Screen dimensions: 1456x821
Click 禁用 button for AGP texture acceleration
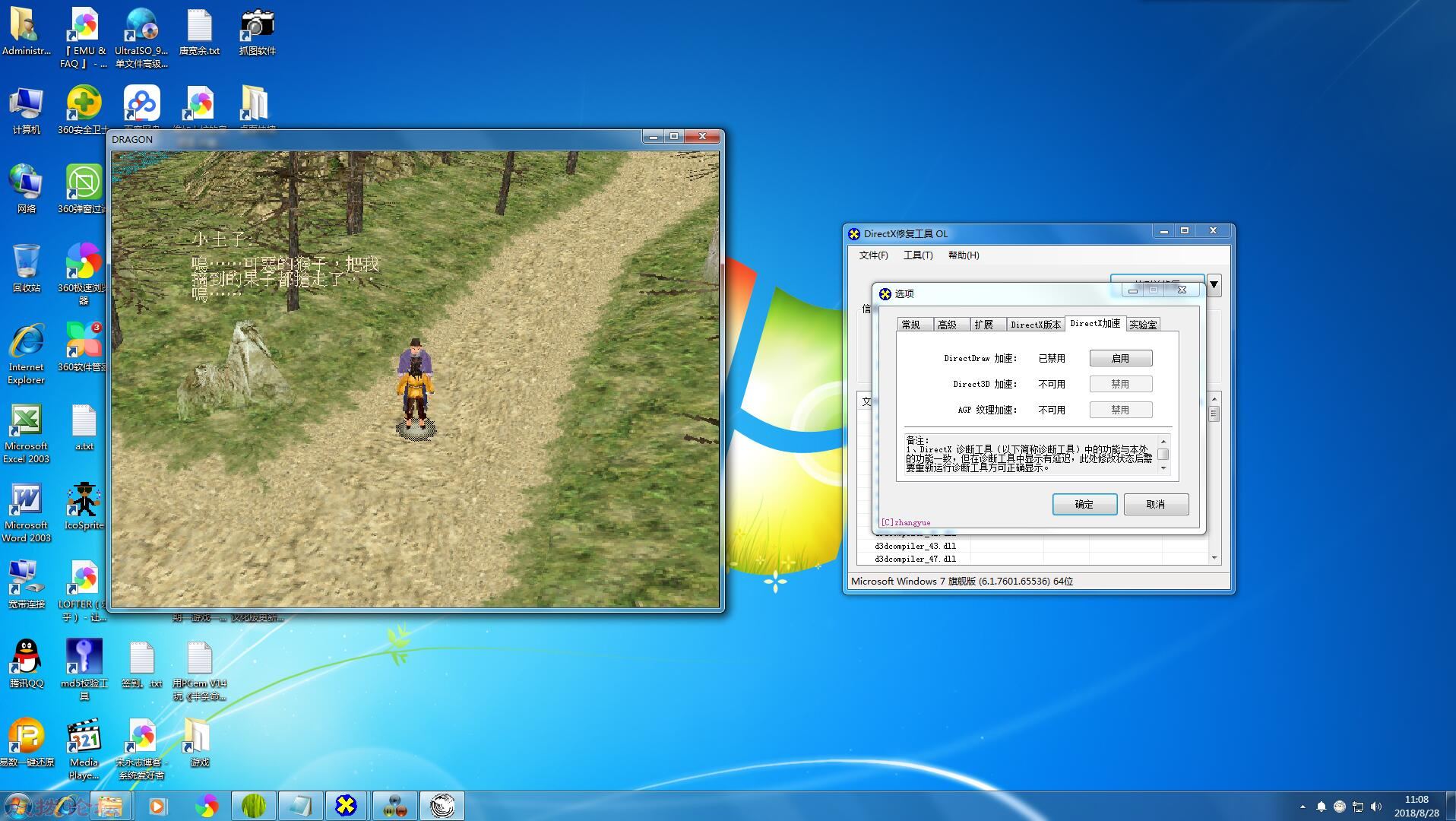point(1120,410)
